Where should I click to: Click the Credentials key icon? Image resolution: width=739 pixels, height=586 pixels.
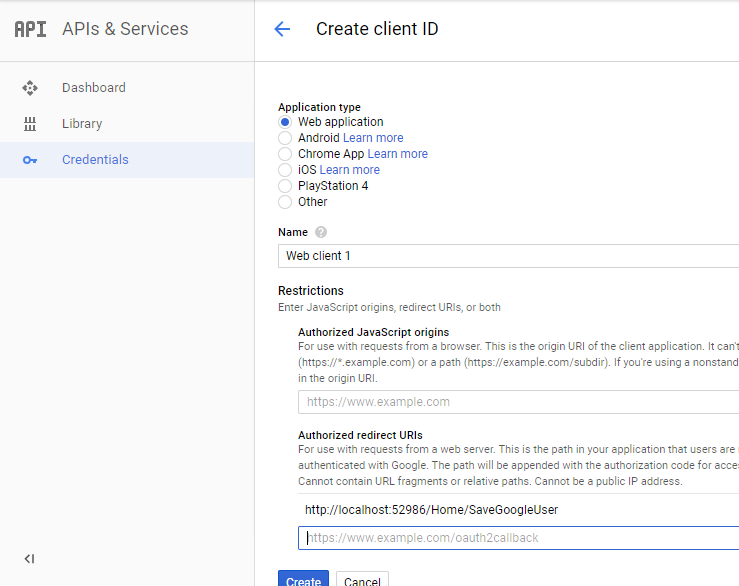(30, 160)
